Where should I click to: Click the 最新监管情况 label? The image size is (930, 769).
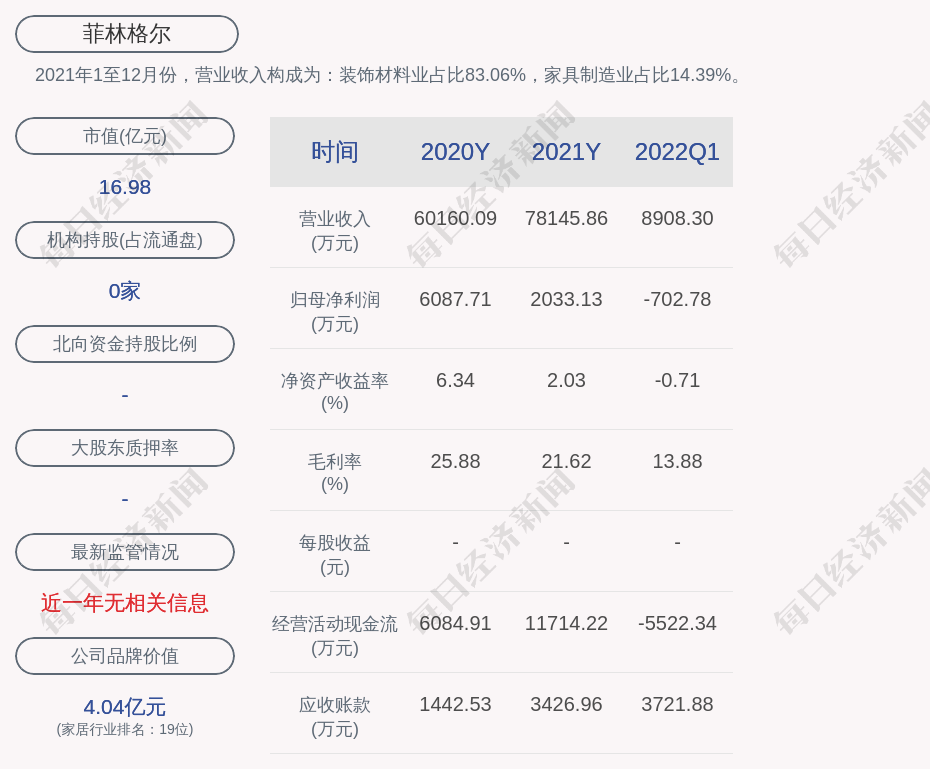[125, 552]
